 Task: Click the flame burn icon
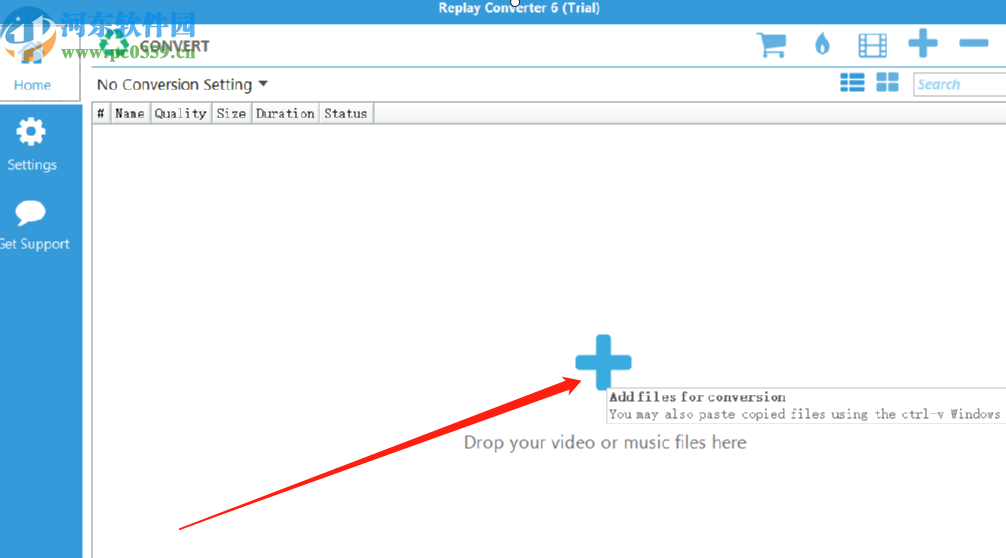(822, 45)
